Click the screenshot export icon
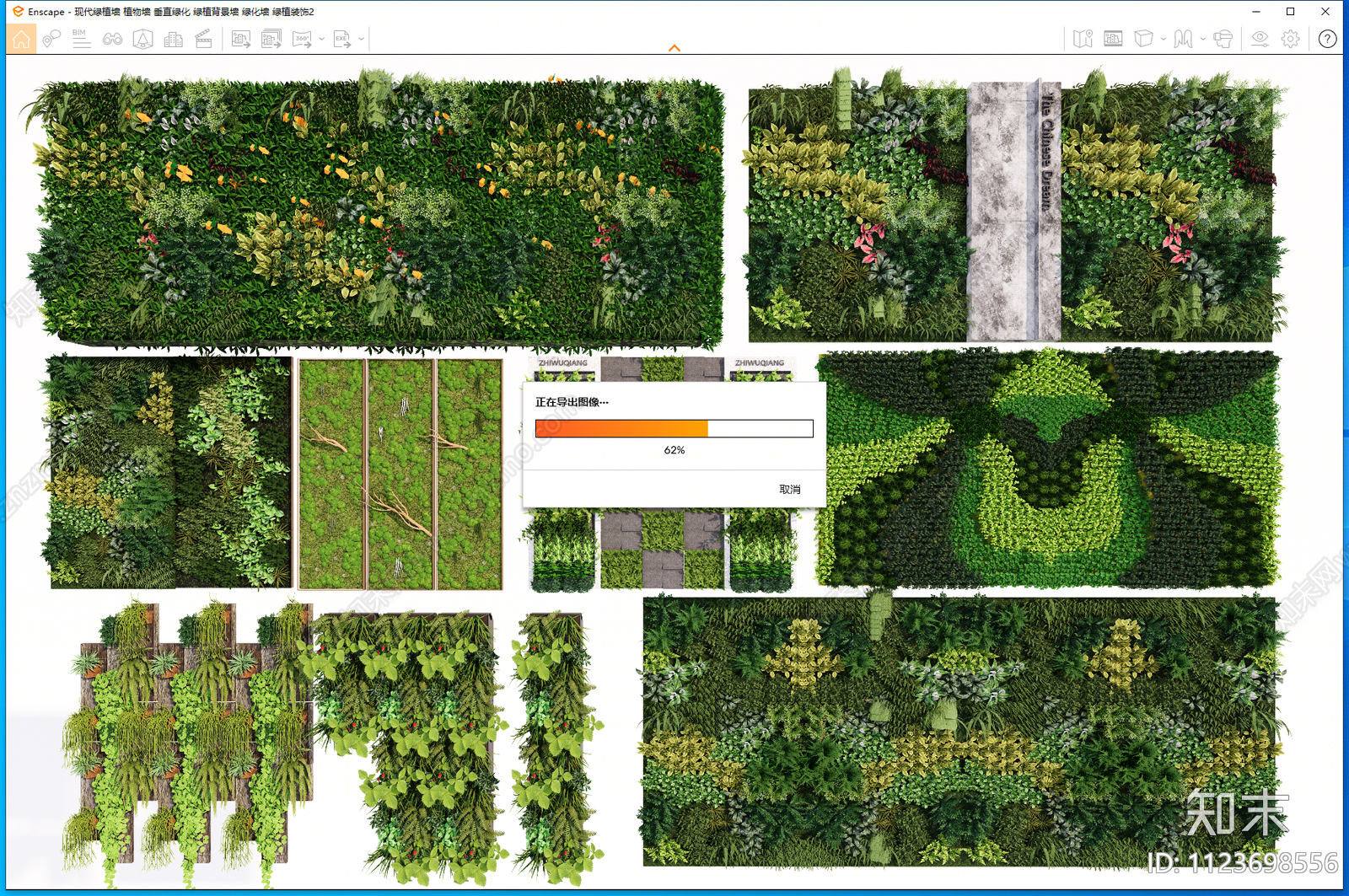The image size is (1349, 896). [241, 39]
